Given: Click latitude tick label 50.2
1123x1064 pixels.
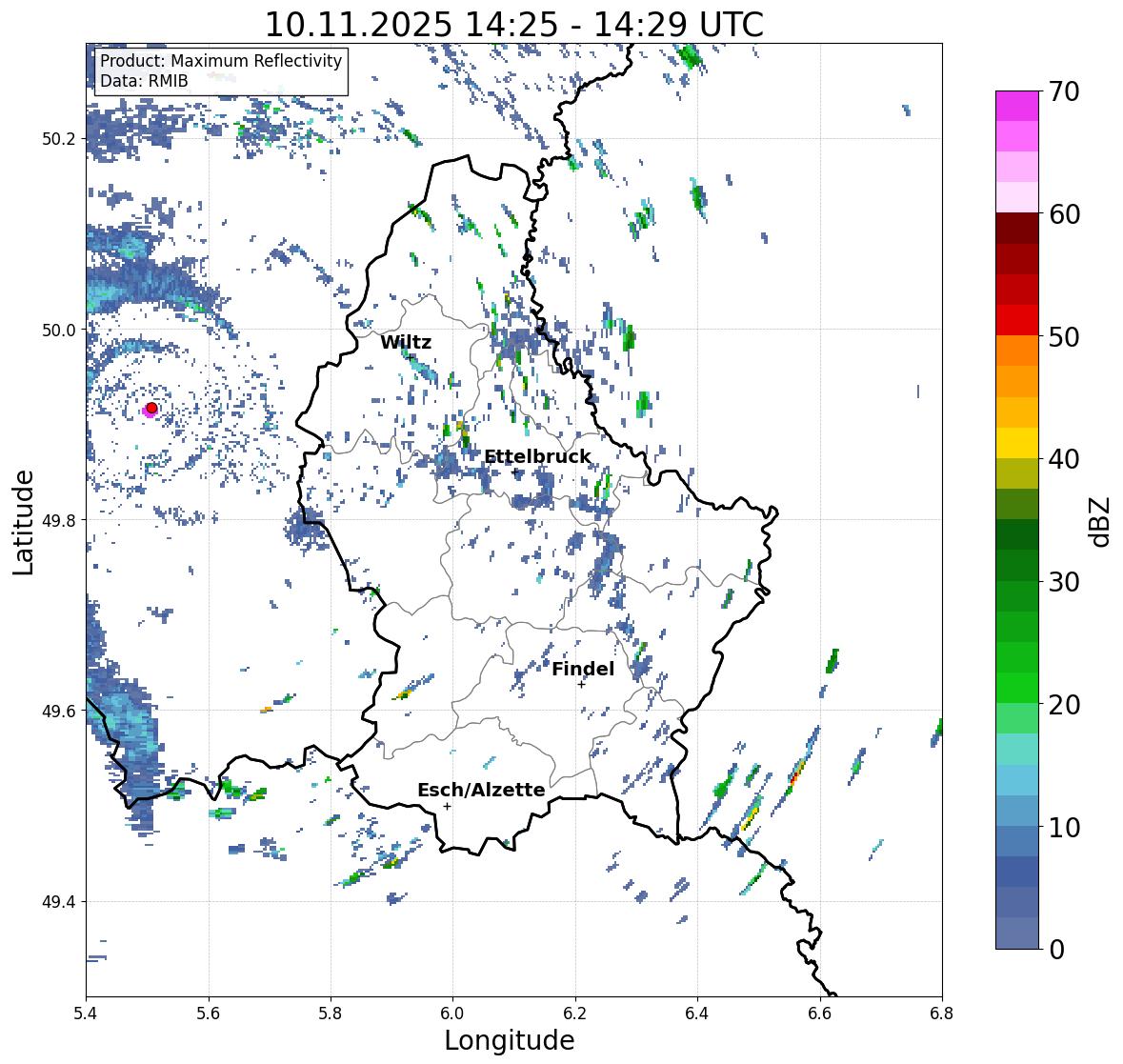Looking at the screenshot, I should pos(59,139).
